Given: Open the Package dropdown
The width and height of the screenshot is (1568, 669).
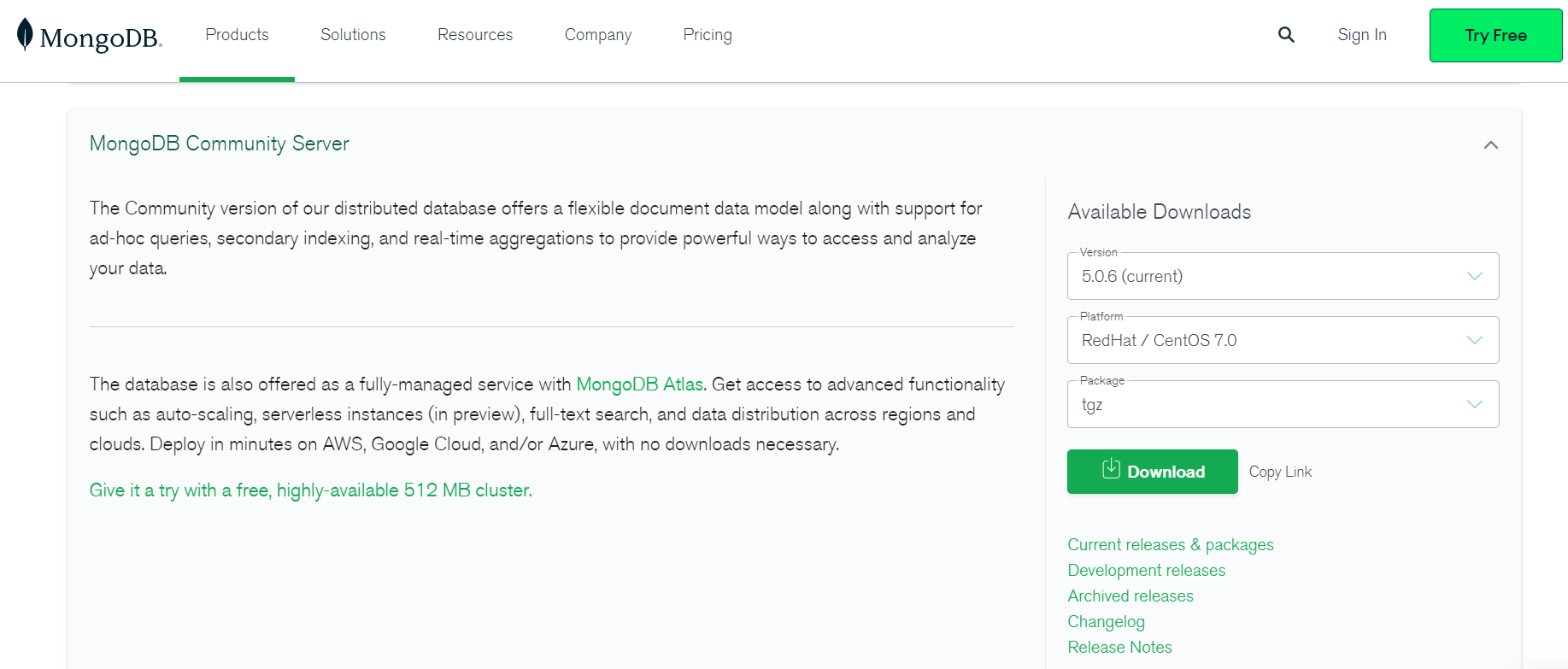Looking at the screenshot, I should click(x=1283, y=404).
